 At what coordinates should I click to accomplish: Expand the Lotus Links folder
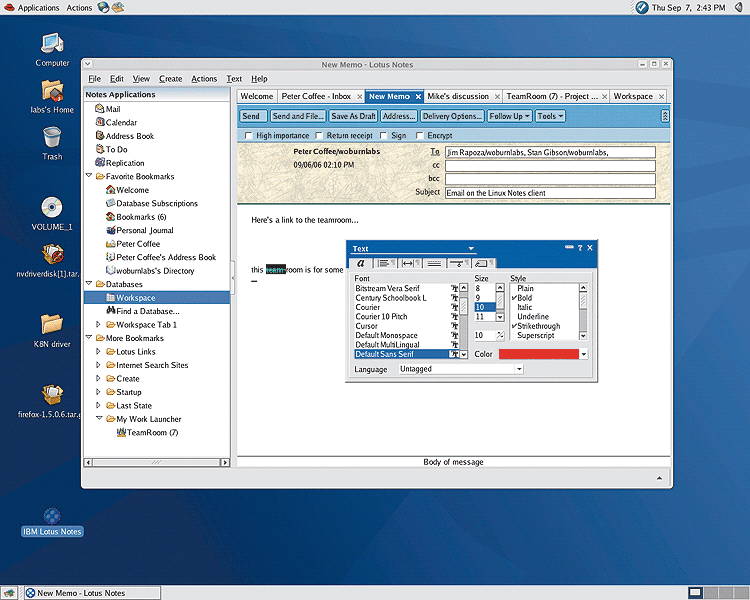pos(98,351)
